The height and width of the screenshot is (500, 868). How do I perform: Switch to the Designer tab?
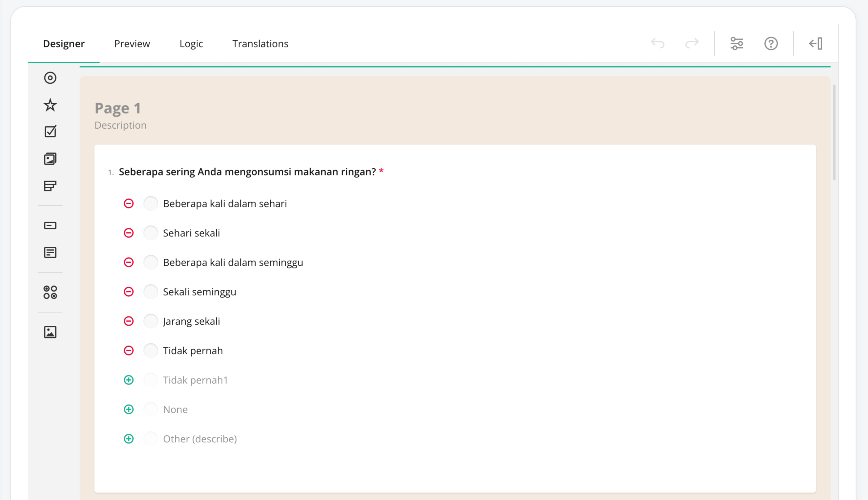click(64, 44)
